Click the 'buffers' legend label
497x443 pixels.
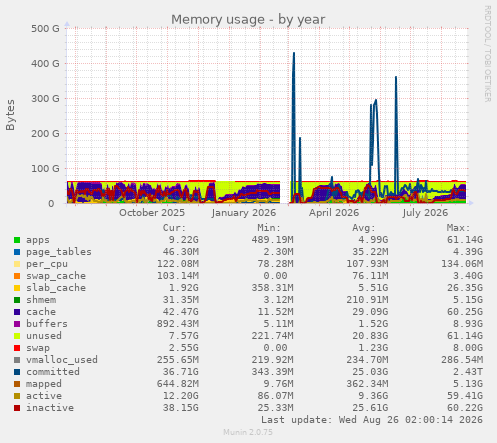47,324
